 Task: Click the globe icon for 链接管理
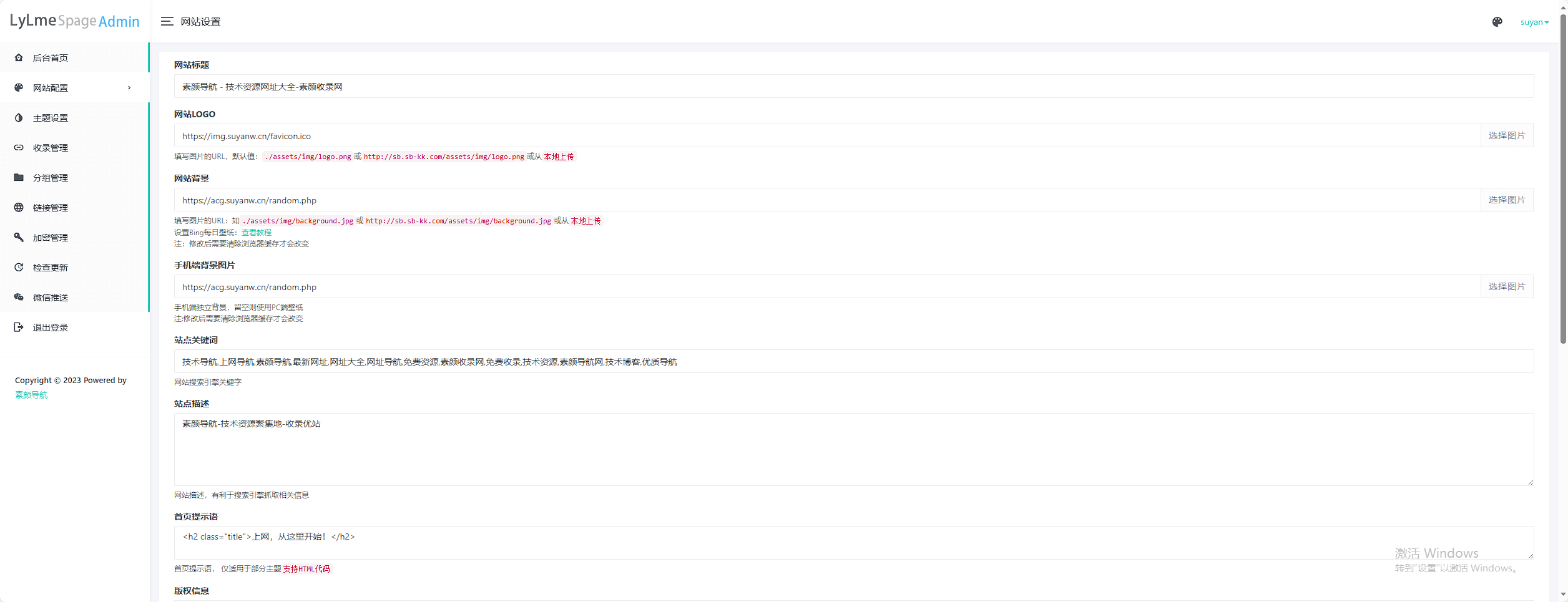coord(19,207)
